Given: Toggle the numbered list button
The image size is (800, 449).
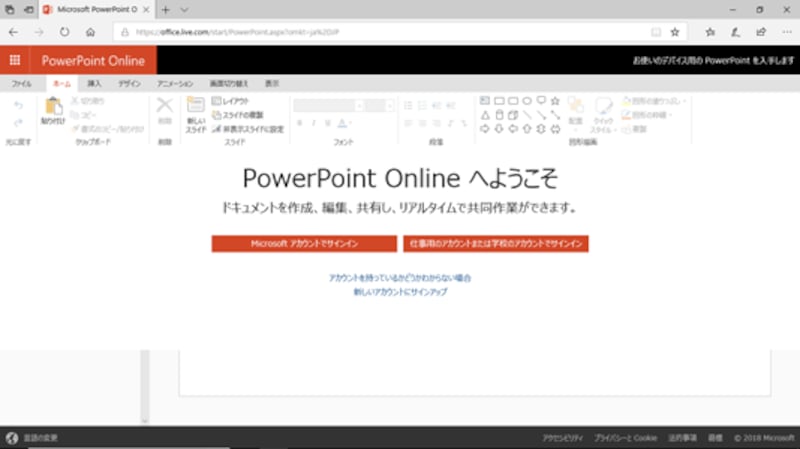Looking at the screenshot, I should click(x=422, y=106).
